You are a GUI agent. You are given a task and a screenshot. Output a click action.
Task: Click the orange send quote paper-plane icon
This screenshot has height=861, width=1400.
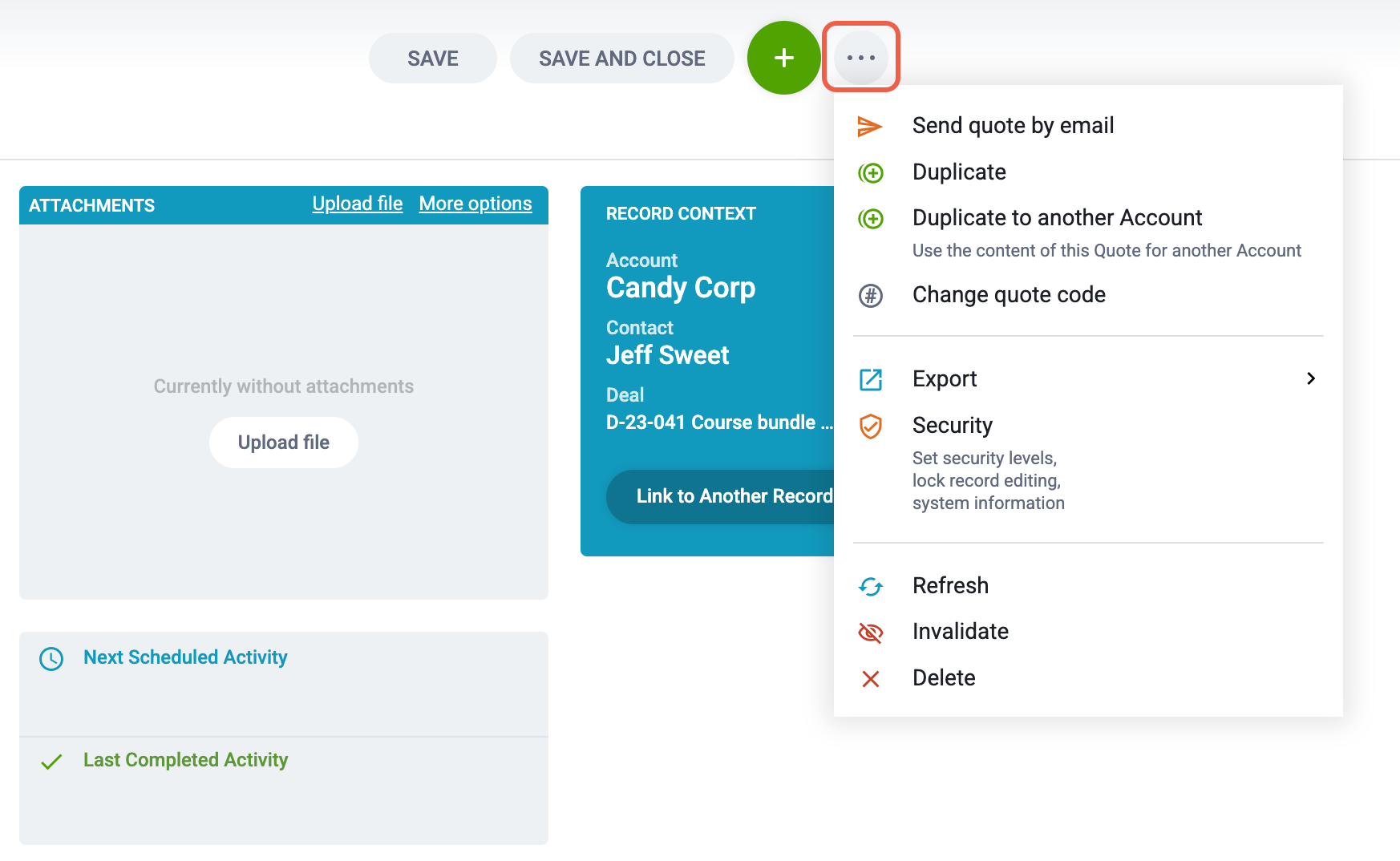point(870,126)
